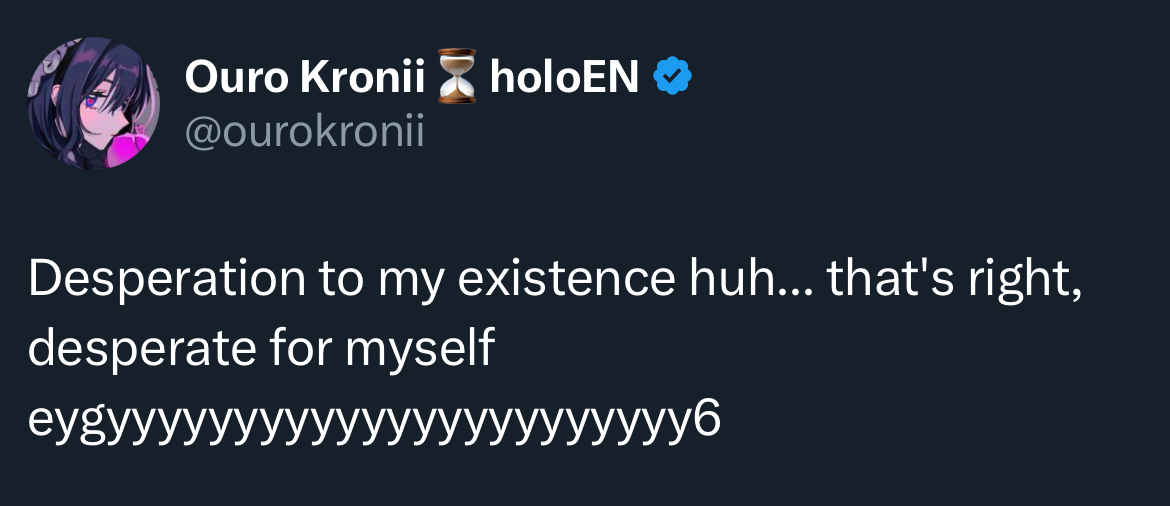1170x506 pixels.
Task: Open Ouro Kronii's profile avatar
Action: point(92,103)
